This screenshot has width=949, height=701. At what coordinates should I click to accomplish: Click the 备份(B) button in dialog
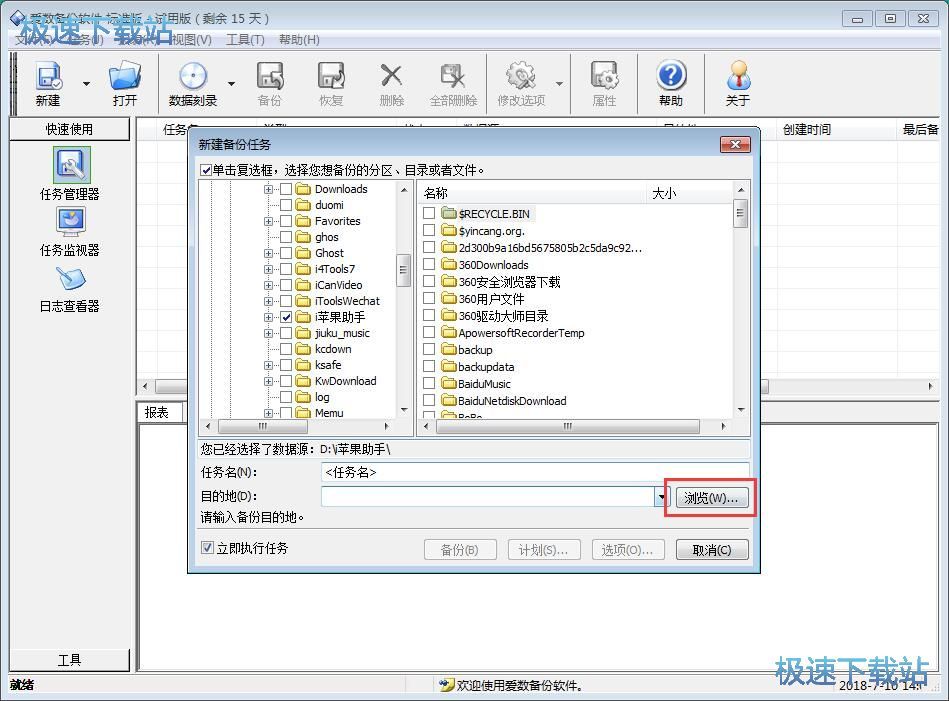tap(460, 550)
